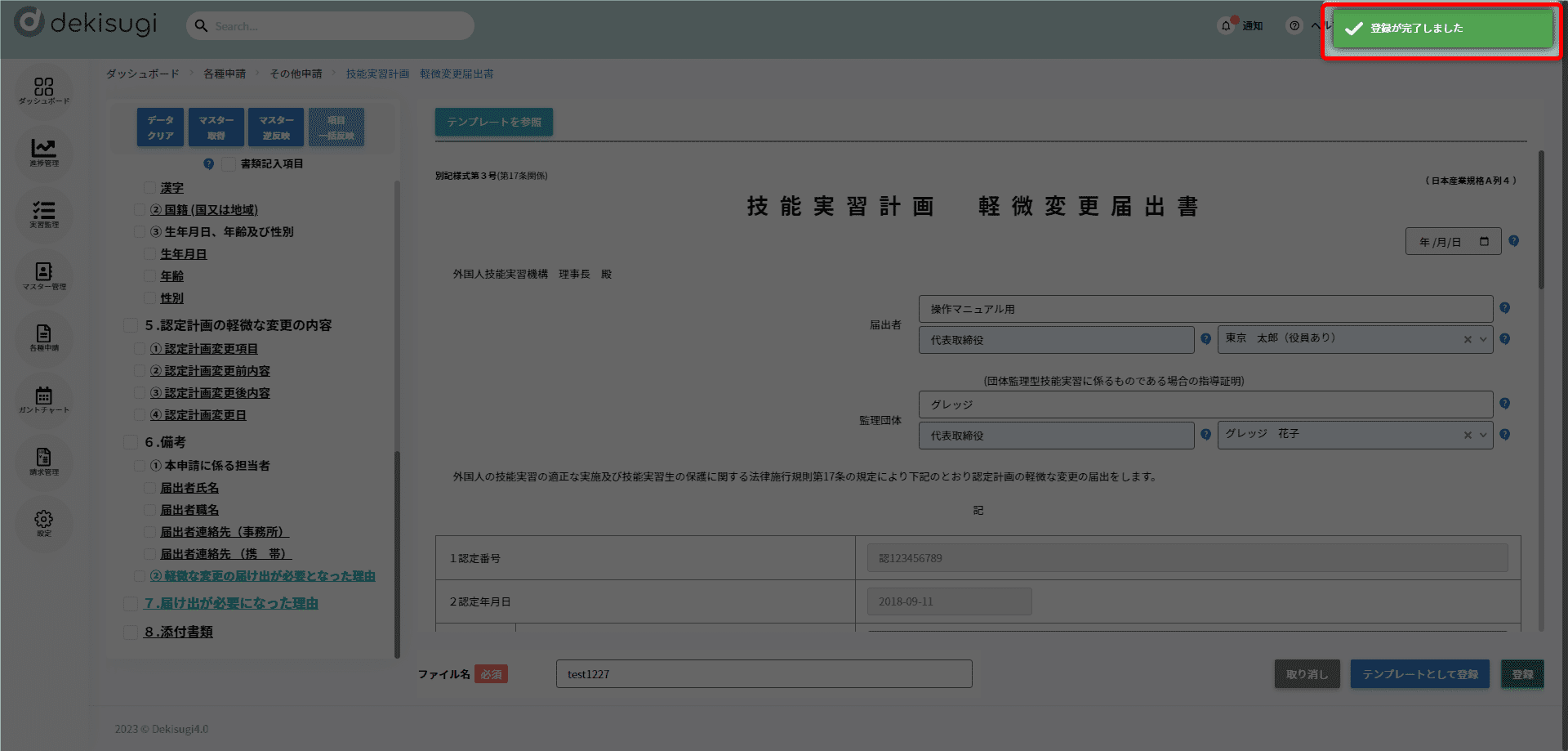The width and height of the screenshot is (1568, 751).
Task: Clear the 東京 太郎 selection with X
Action: point(1468,340)
